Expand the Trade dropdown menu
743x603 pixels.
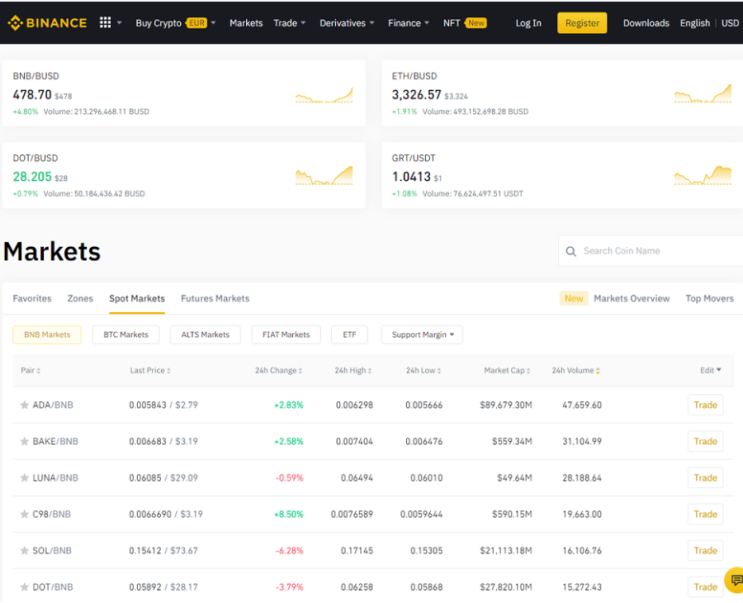pos(303,23)
